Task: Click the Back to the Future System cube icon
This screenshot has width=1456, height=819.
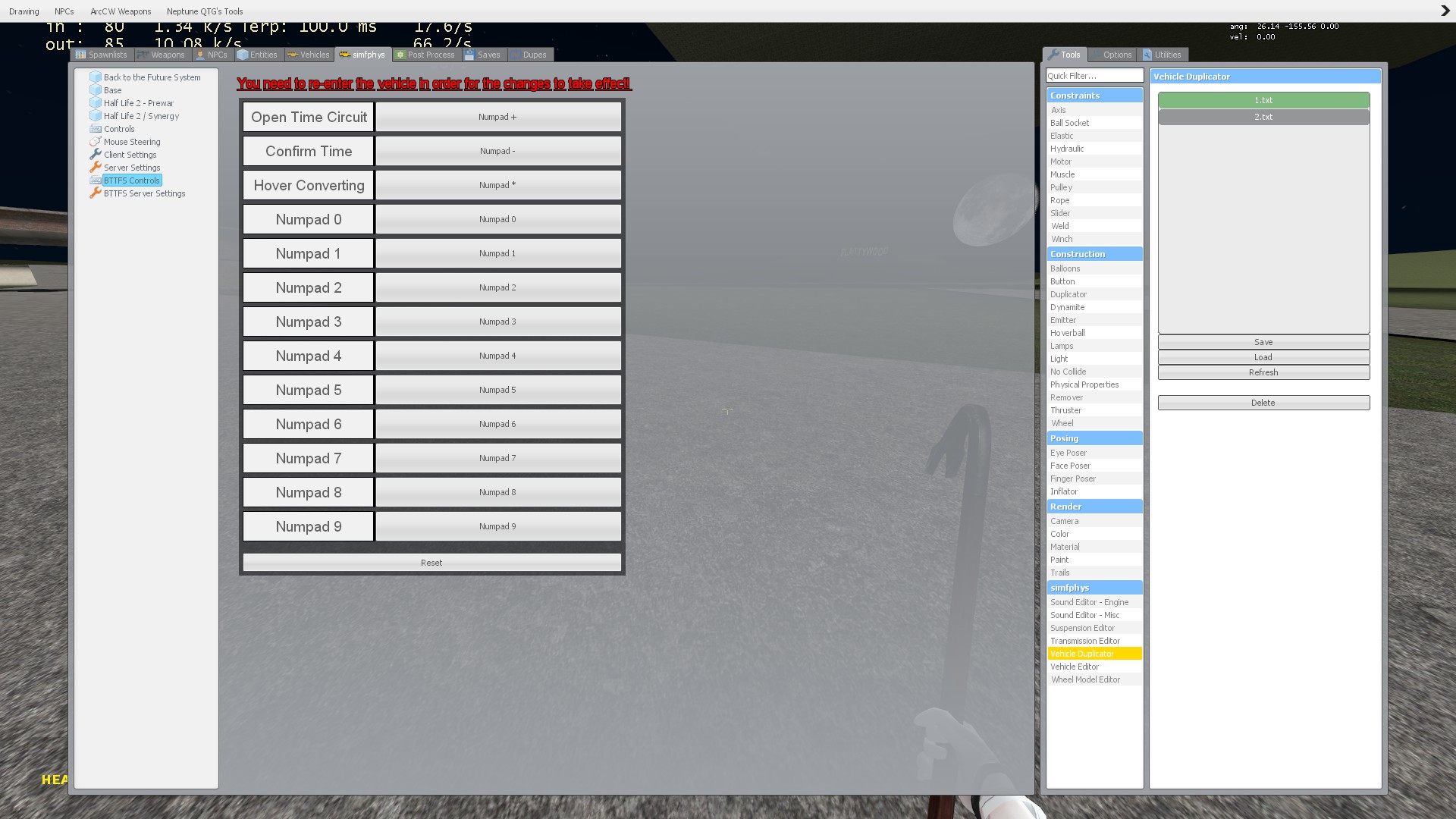Action: (96, 77)
